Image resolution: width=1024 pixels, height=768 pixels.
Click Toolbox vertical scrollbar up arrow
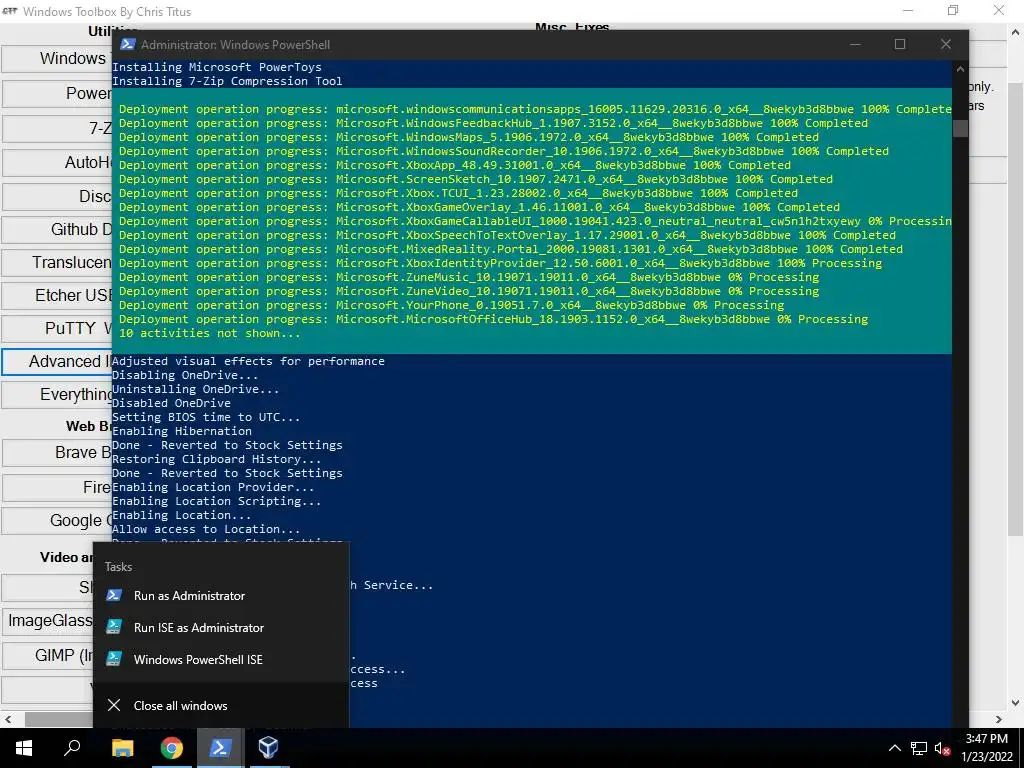(x=1016, y=31)
